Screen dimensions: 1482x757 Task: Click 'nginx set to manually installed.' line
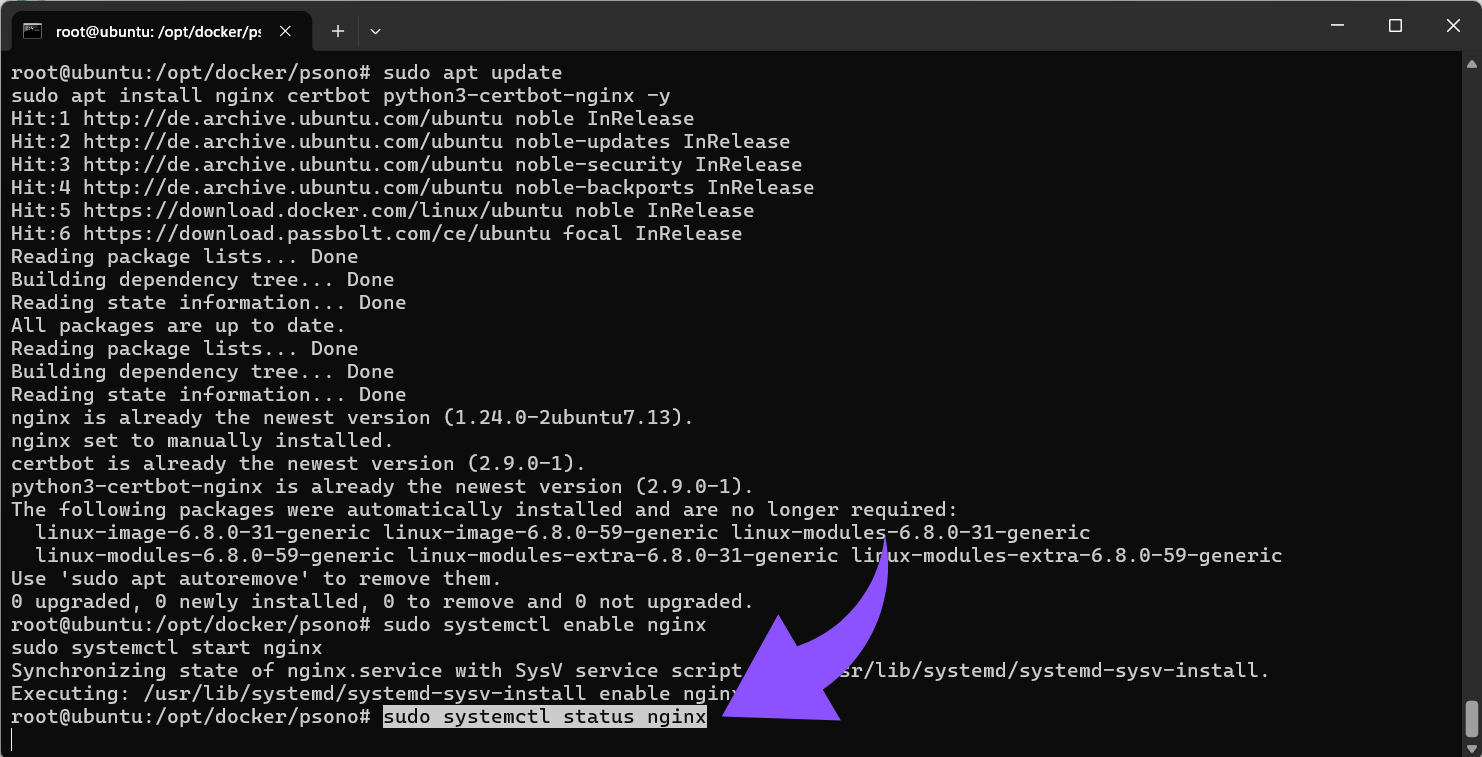pyautogui.click(x=203, y=441)
